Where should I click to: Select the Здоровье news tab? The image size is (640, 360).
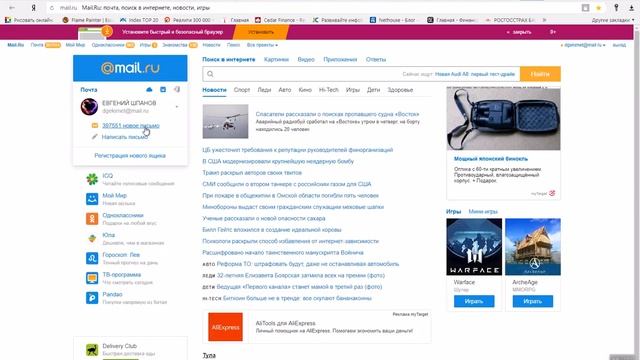tap(400, 90)
